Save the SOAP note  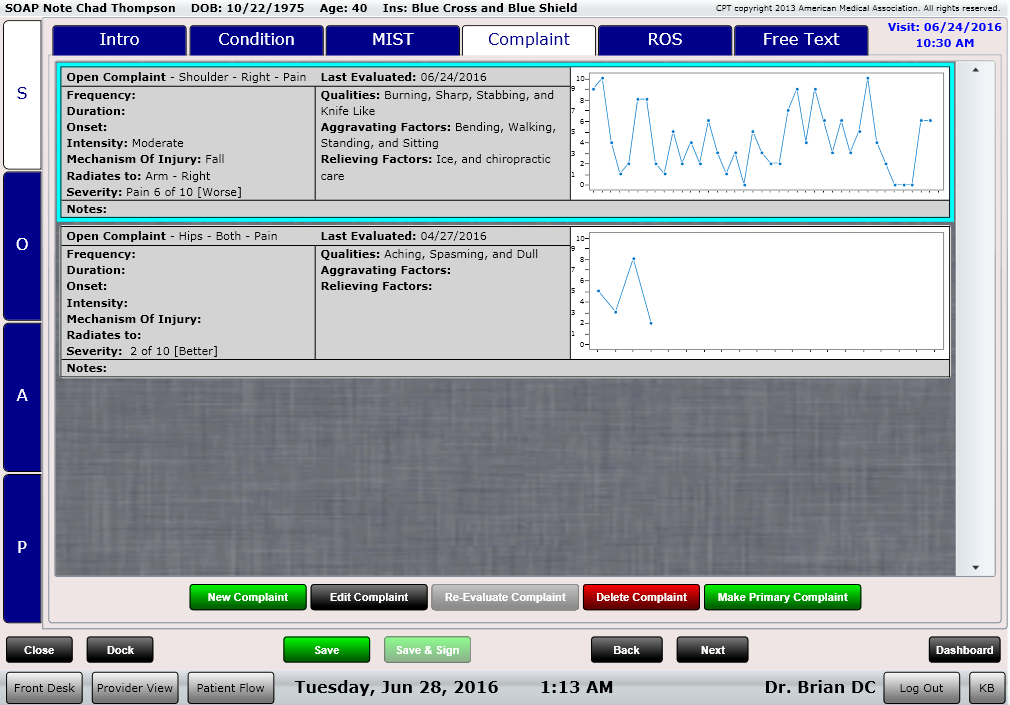pyautogui.click(x=326, y=649)
